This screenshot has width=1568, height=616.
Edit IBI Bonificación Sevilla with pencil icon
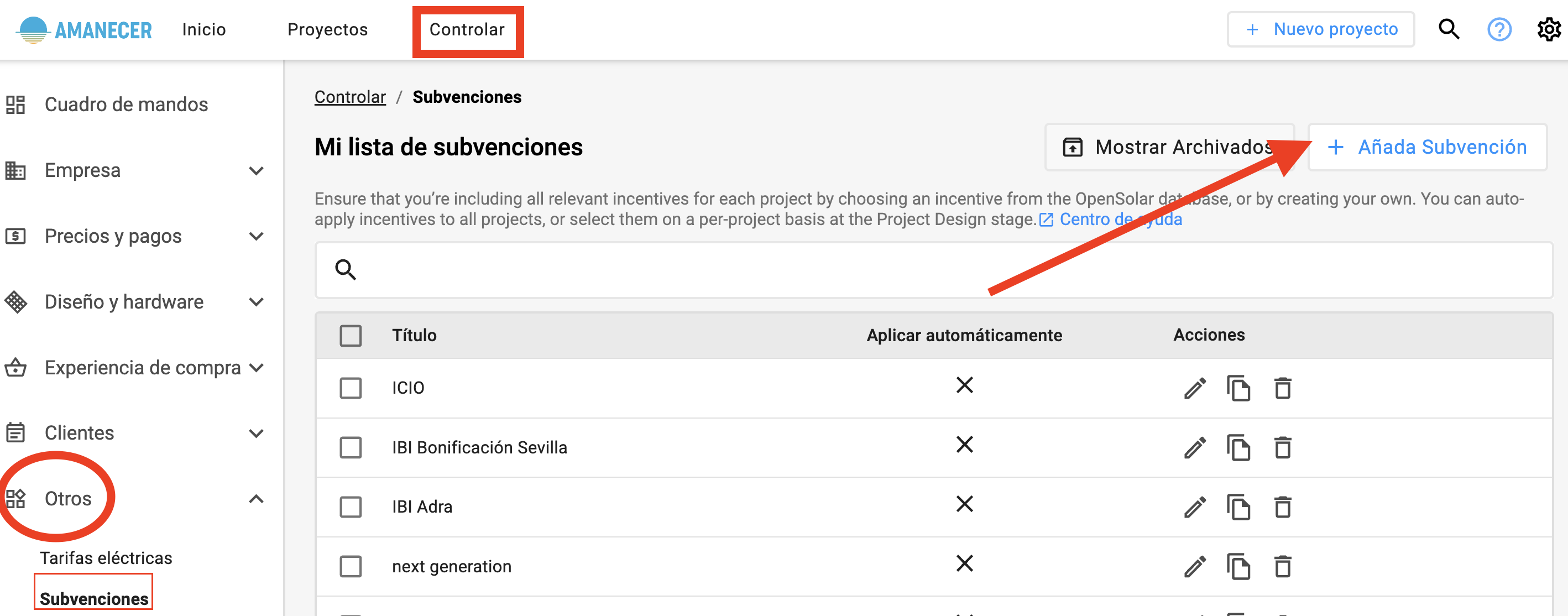click(1195, 448)
